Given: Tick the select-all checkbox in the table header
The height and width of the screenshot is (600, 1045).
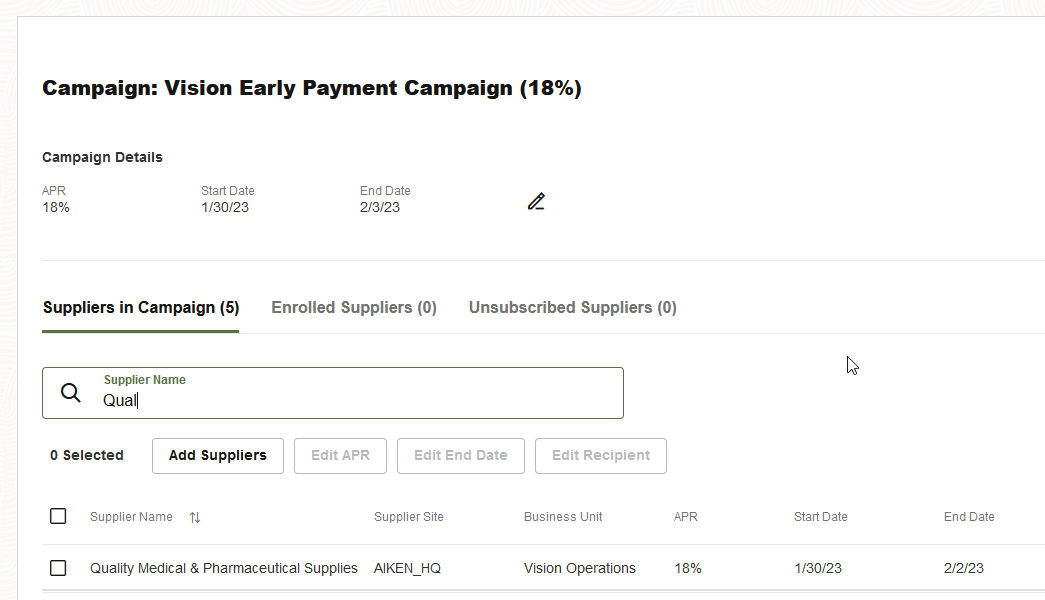Looking at the screenshot, I should (x=58, y=516).
